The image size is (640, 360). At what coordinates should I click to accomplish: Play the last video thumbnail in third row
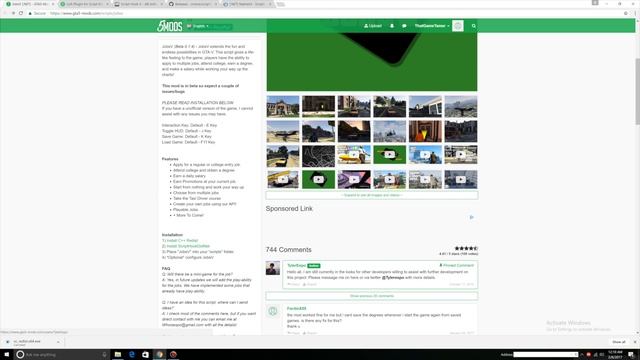coord(461,155)
